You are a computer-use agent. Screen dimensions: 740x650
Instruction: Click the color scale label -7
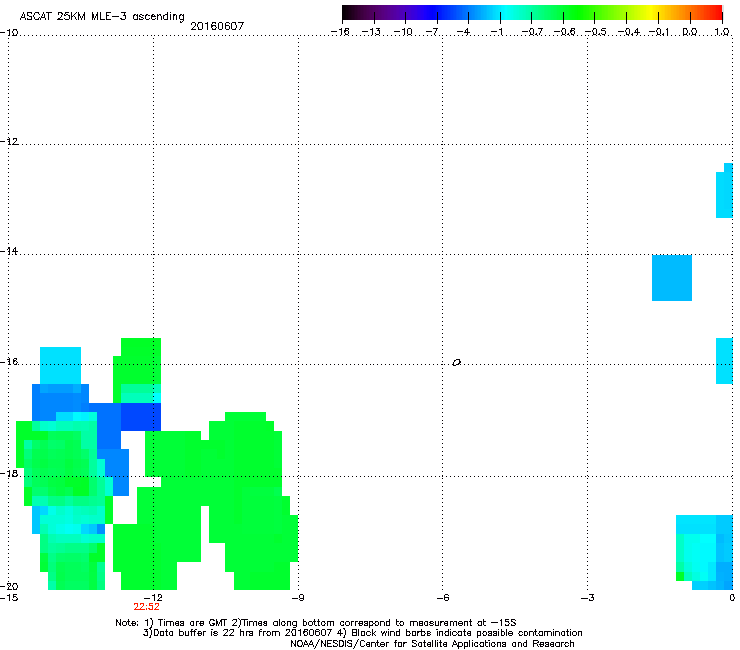click(x=433, y=32)
